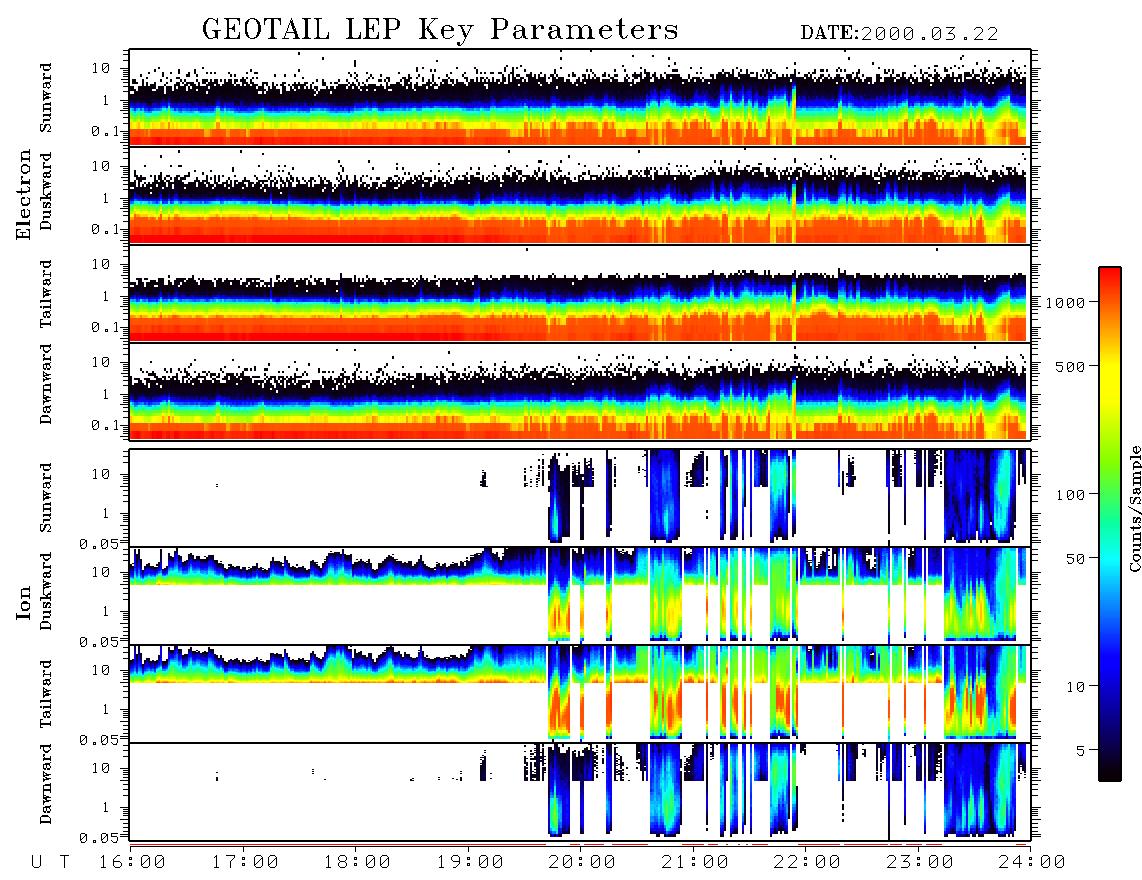The height and width of the screenshot is (880, 1142).
Task: Click the Ion Dawnward spectrogram panel
Action: tap(580, 791)
